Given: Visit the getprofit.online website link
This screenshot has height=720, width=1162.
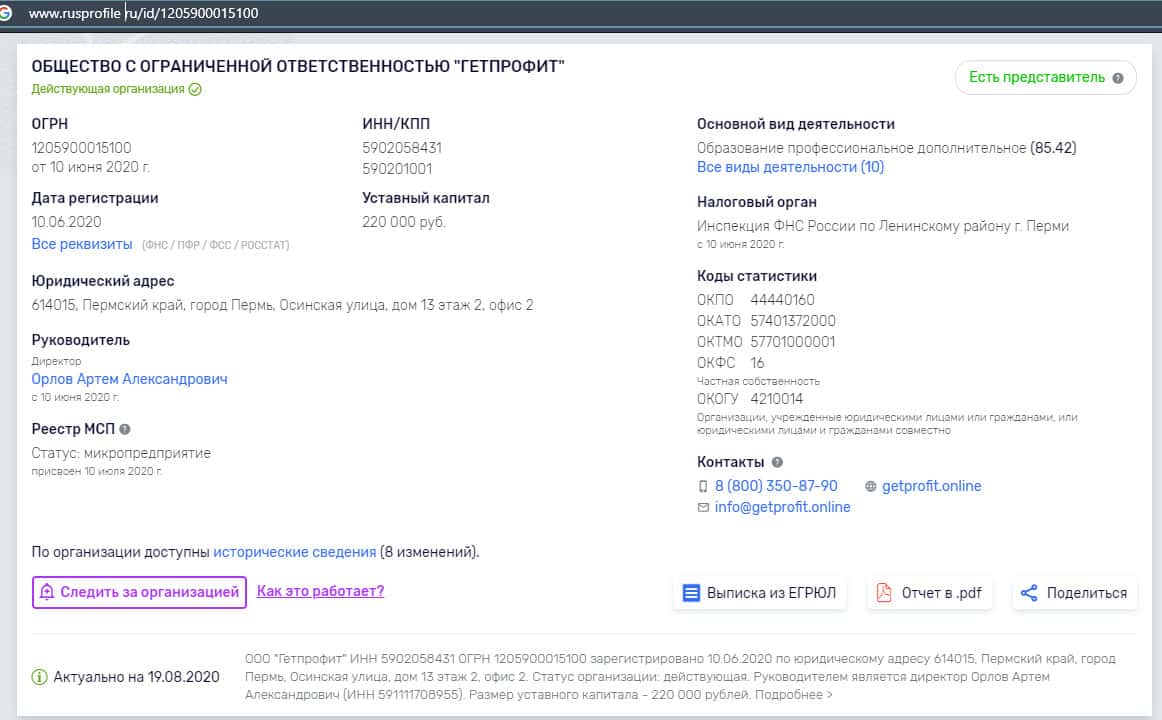Looking at the screenshot, I should tap(932, 487).
